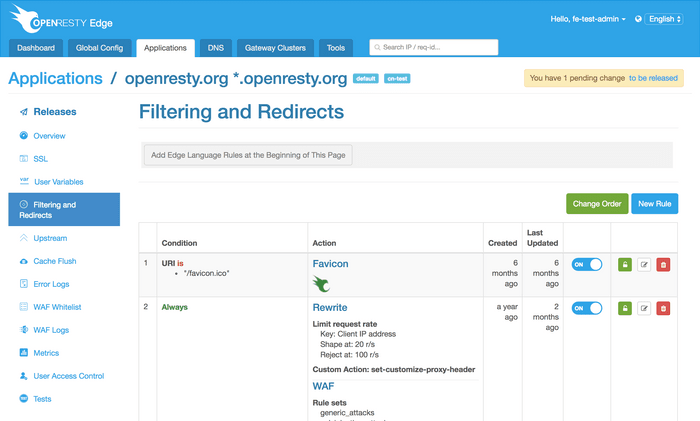
Task: Open the DNS tab
Action: pyautogui.click(x=216, y=48)
